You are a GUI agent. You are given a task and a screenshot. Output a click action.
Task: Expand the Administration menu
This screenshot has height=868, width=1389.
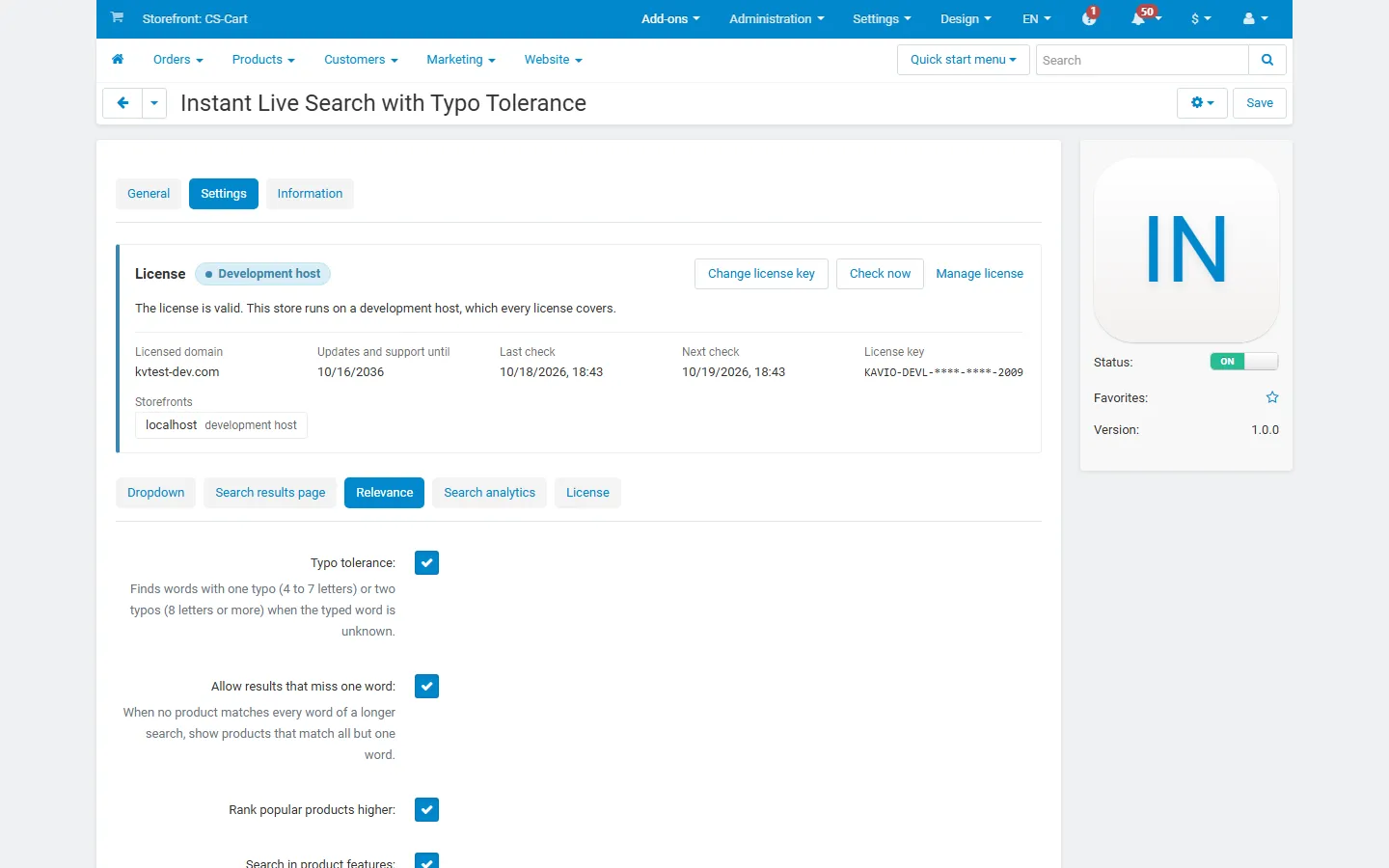776,18
